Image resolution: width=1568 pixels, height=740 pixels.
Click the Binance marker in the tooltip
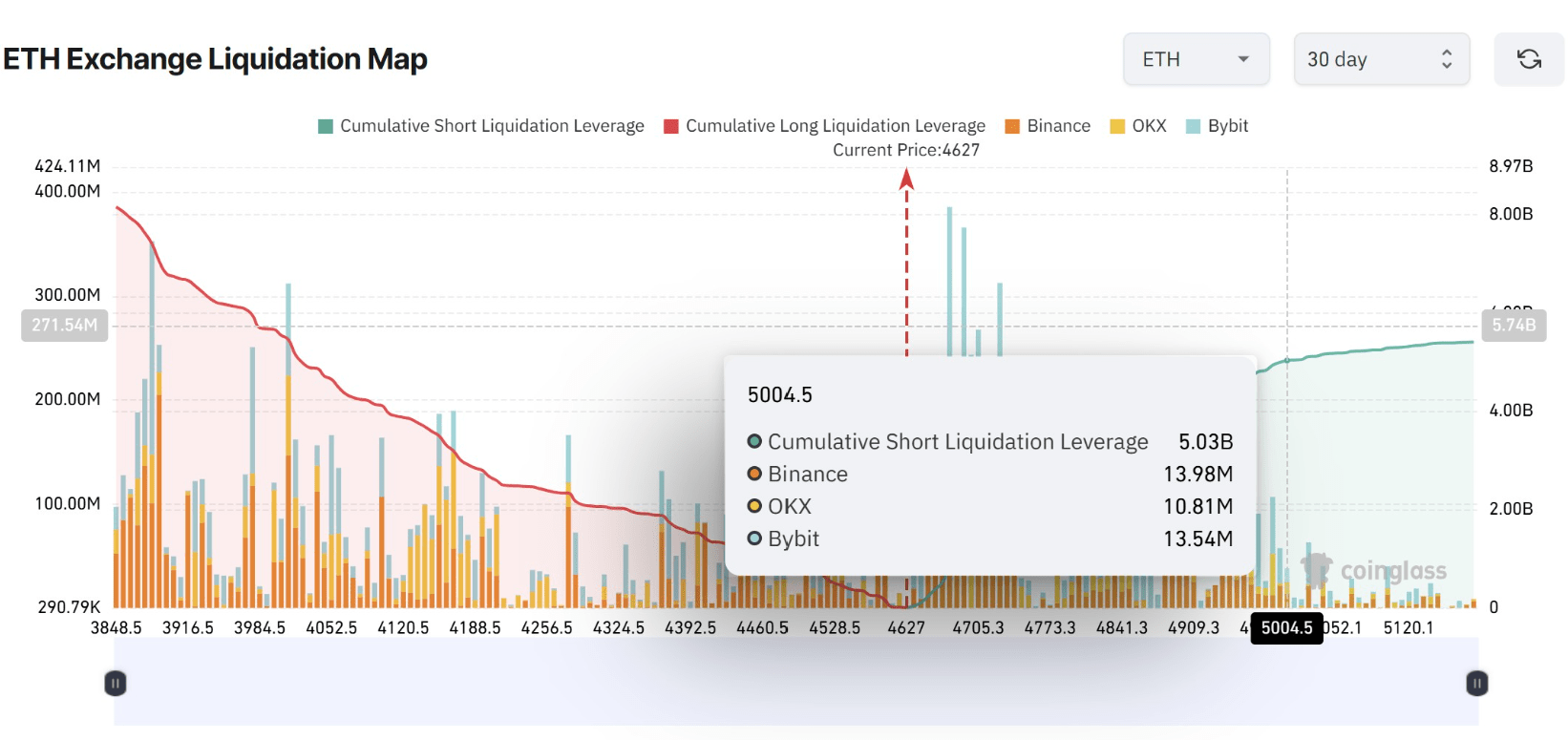point(754,474)
